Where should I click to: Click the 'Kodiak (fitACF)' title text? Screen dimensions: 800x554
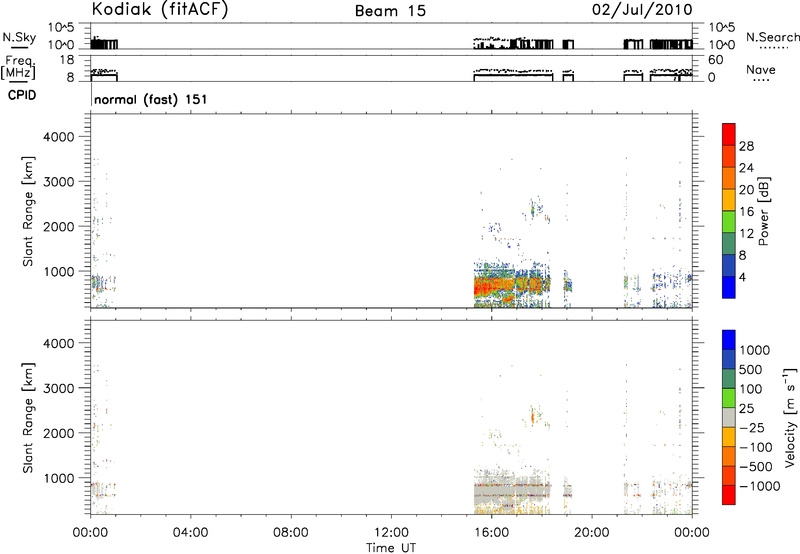pyautogui.click(x=160, y=10)
